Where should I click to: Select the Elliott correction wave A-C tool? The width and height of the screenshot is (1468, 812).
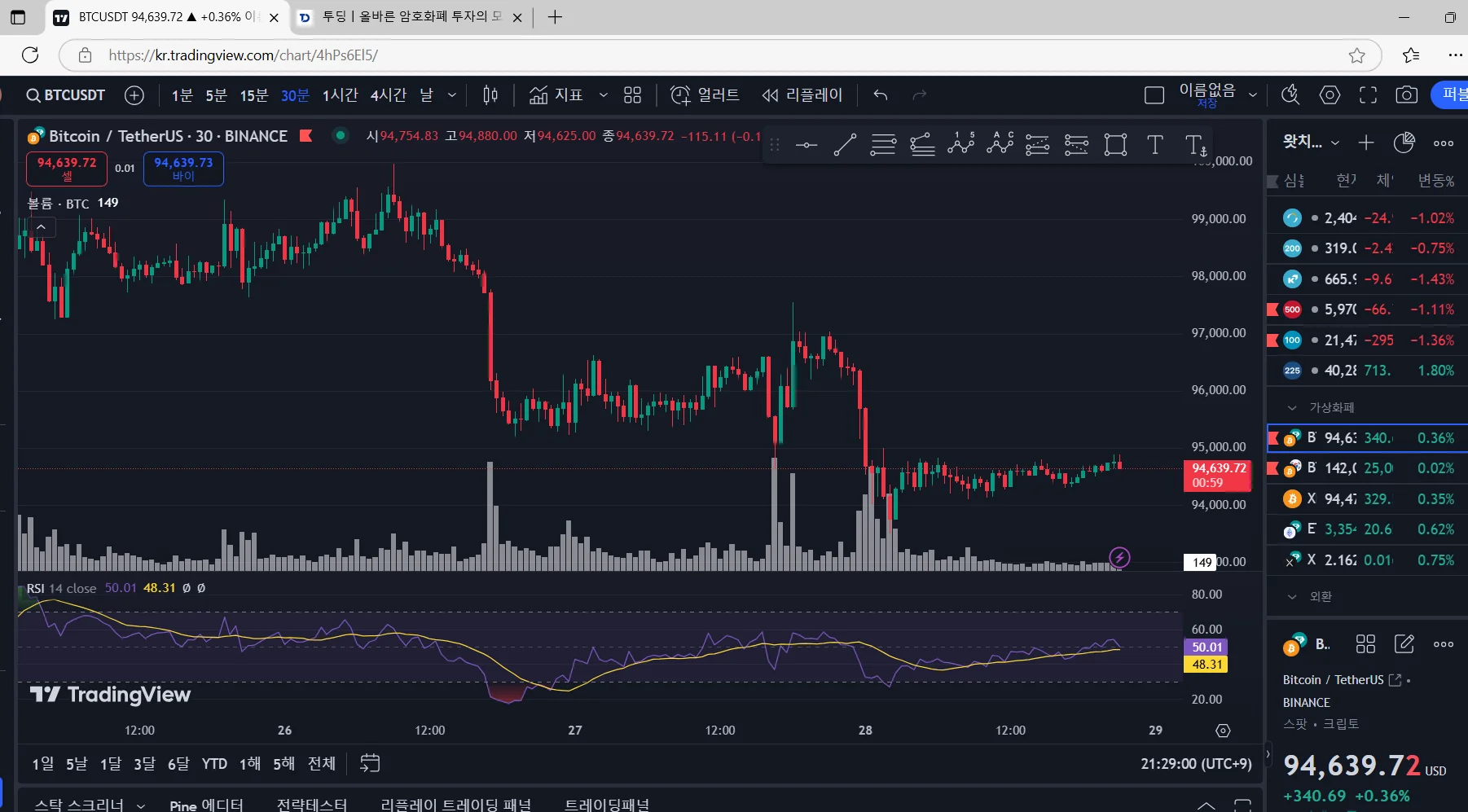(1000, 143)
